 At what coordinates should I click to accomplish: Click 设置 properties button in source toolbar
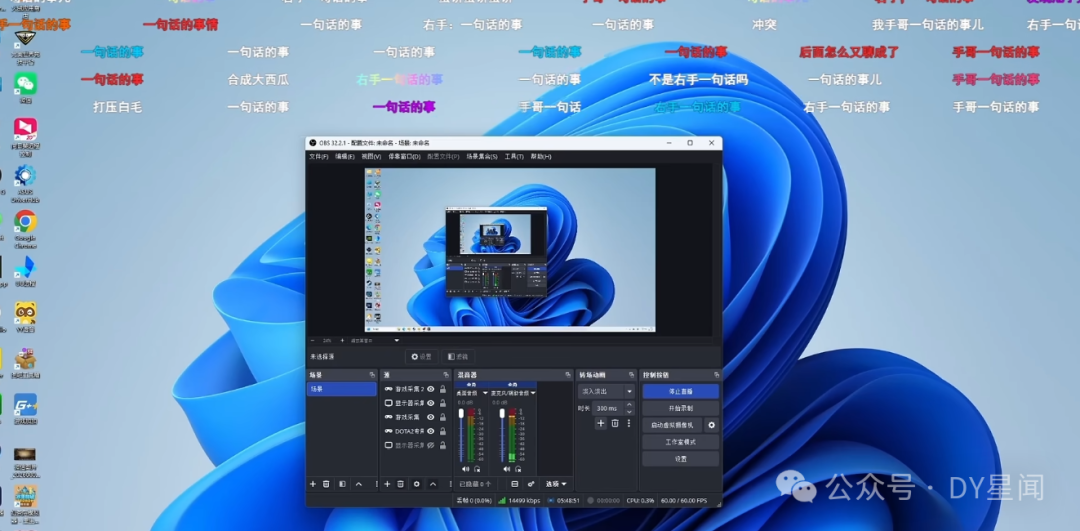click(x=421, y=357)
